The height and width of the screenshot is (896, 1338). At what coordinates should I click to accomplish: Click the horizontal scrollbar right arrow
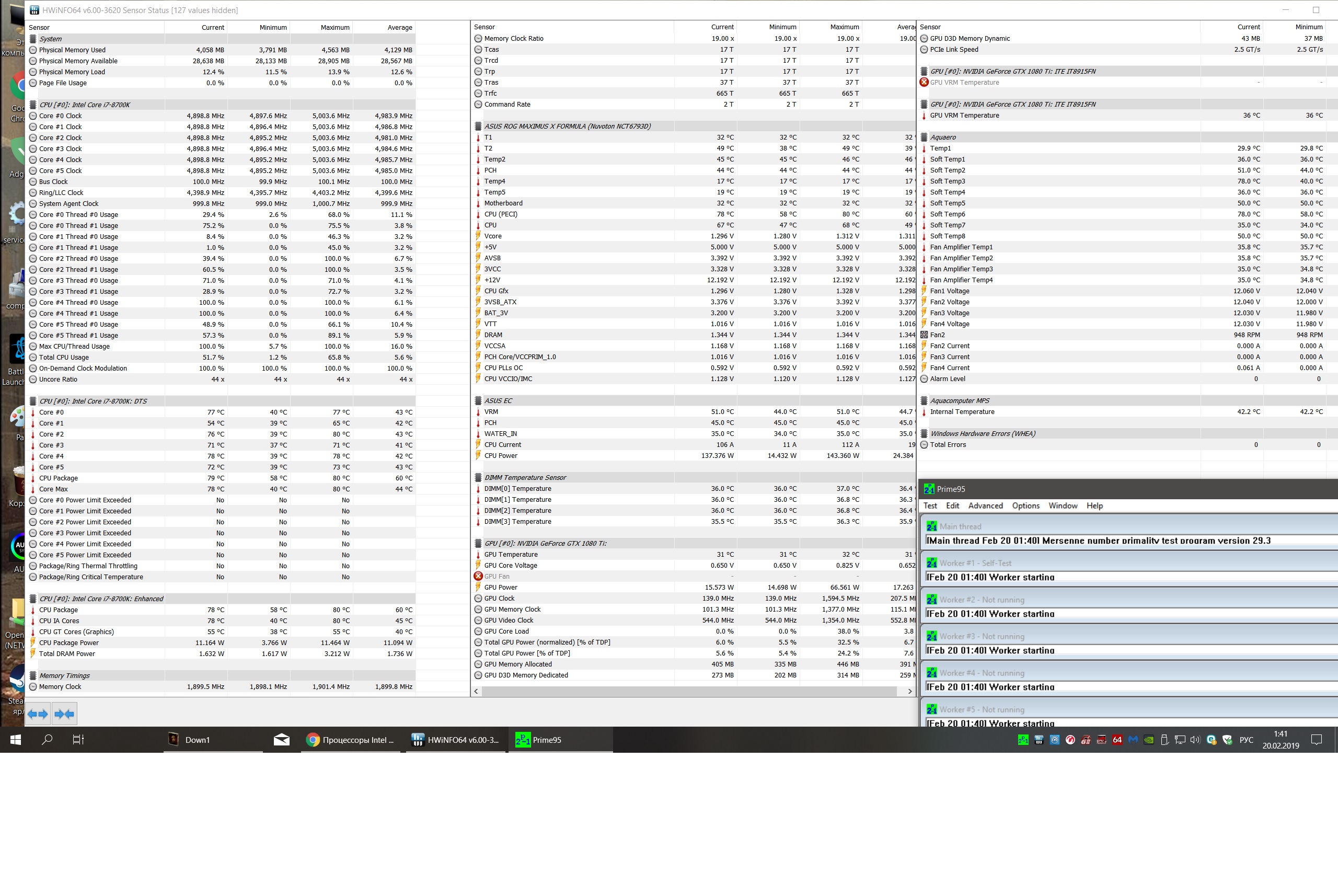(x=910, y=692)
